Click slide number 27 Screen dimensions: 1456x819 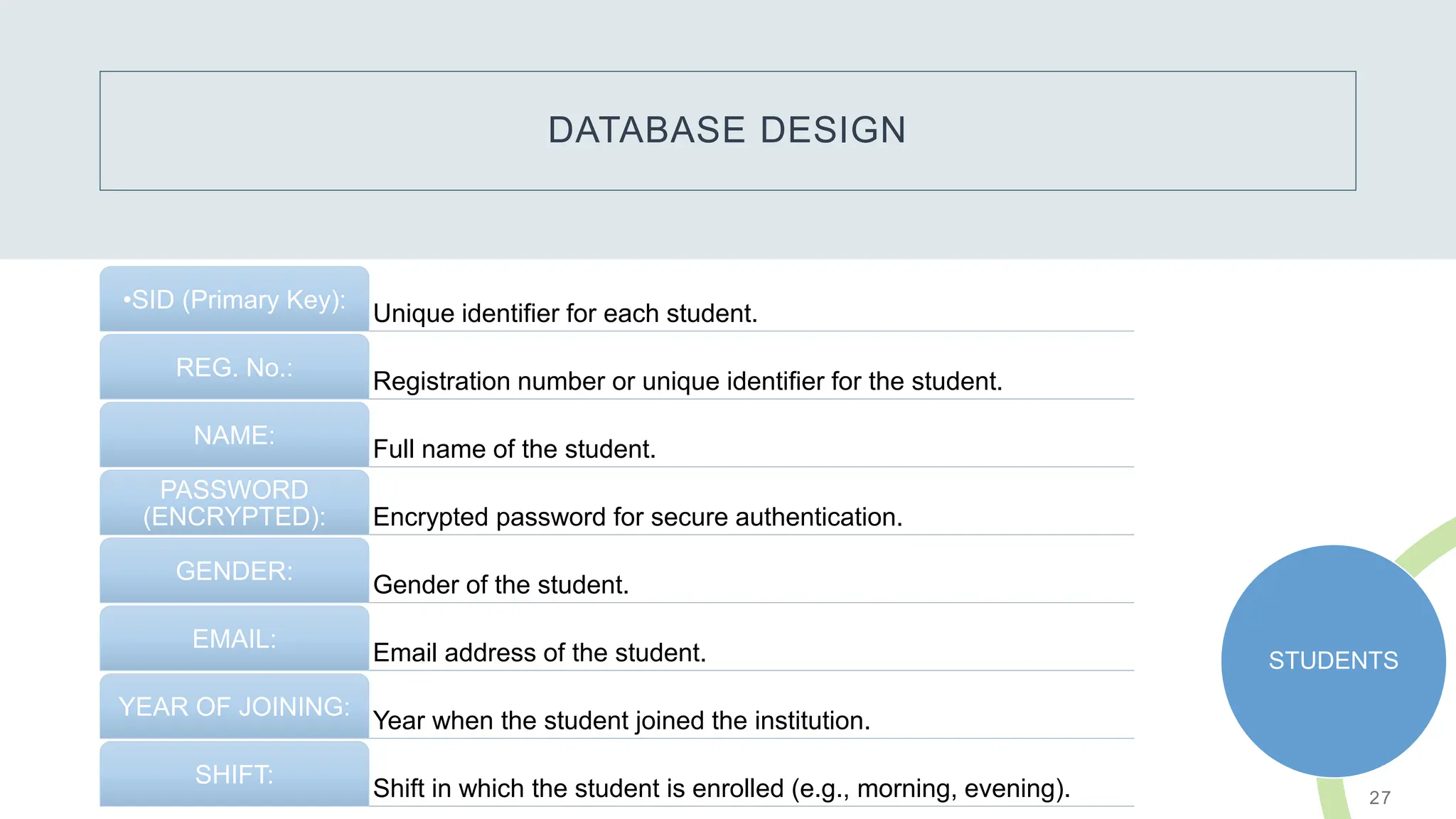1379,798
